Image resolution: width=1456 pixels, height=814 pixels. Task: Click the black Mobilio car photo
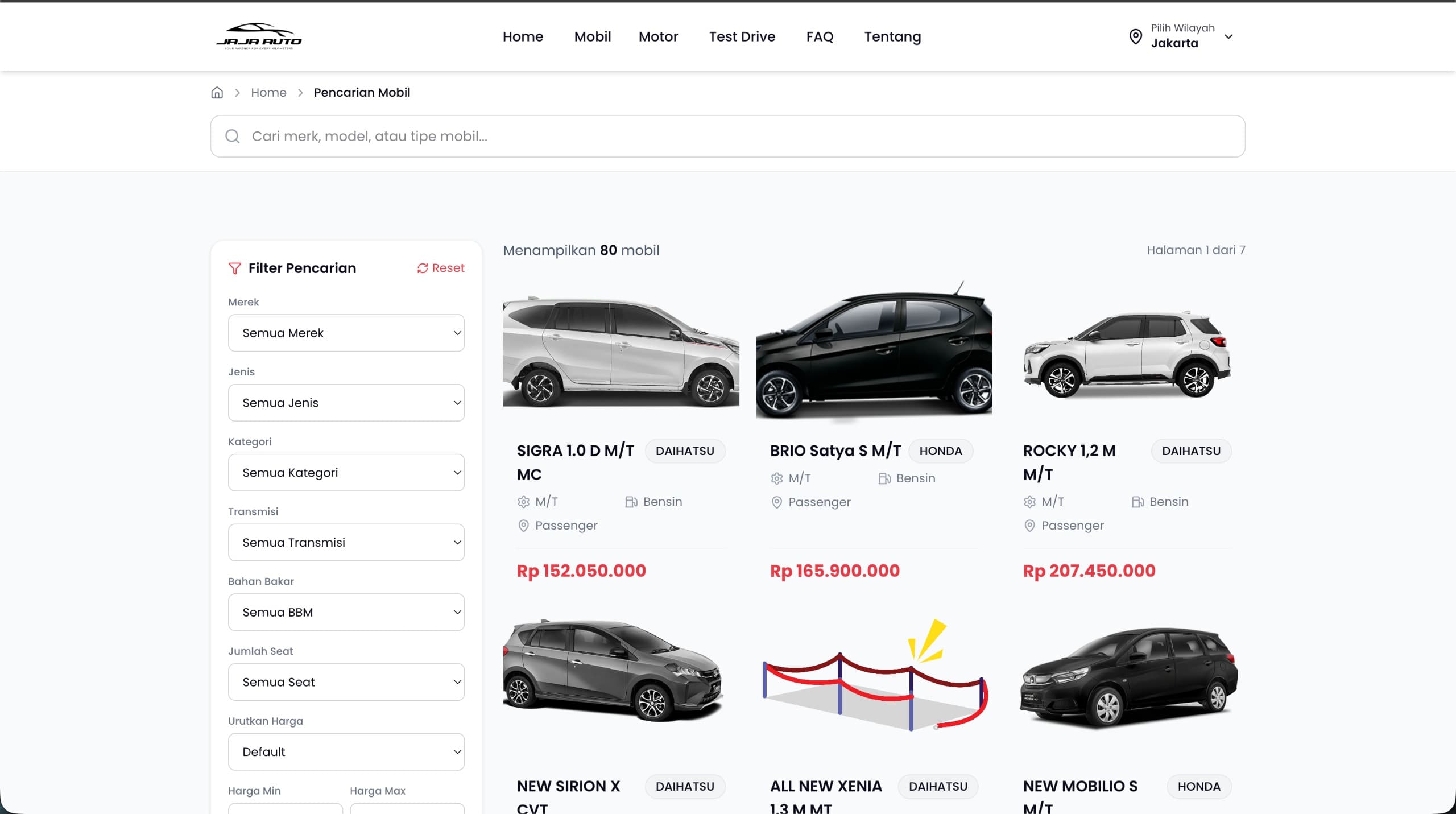click(x=1129, y=678)
